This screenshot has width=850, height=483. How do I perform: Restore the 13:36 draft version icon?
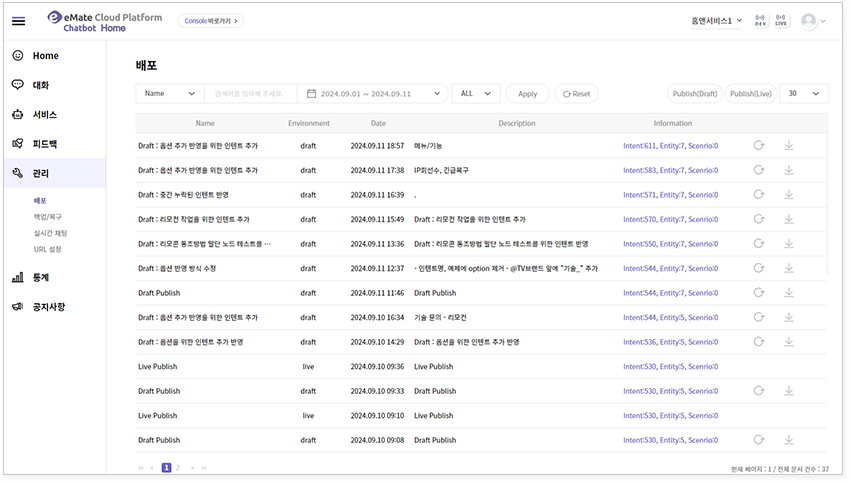pyautogui.click(x=759, y=243)
